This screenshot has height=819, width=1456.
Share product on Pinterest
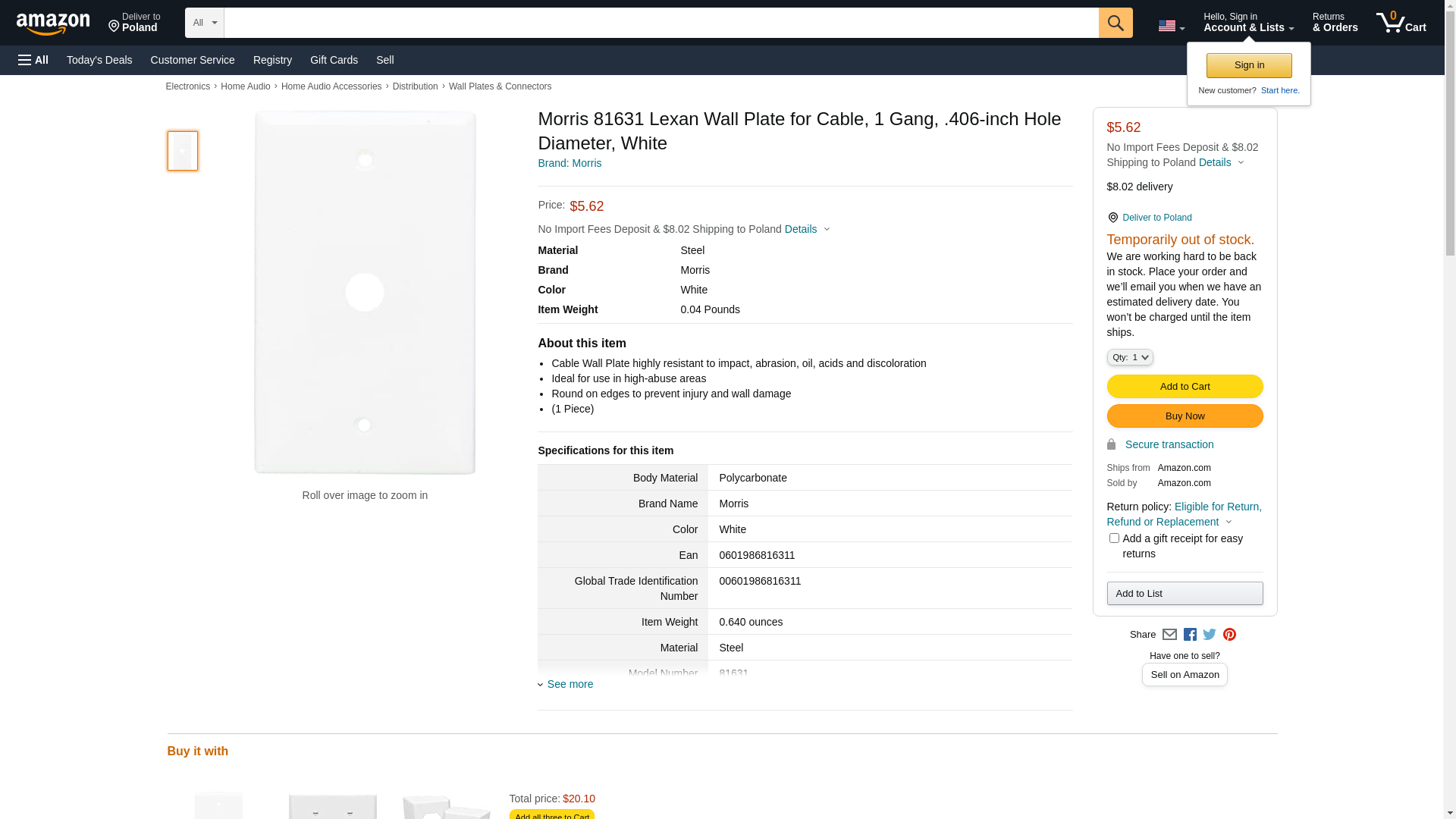(x=1229, y=635)
